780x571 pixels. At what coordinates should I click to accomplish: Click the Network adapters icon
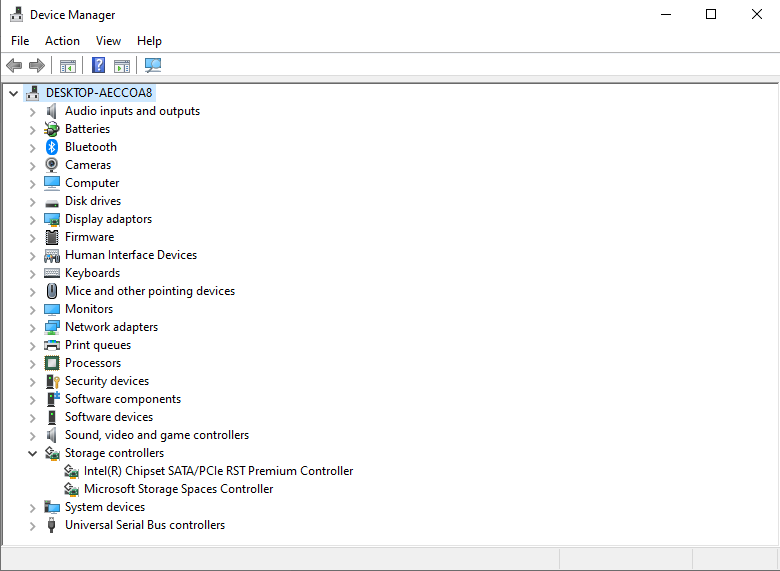[52, 327]
